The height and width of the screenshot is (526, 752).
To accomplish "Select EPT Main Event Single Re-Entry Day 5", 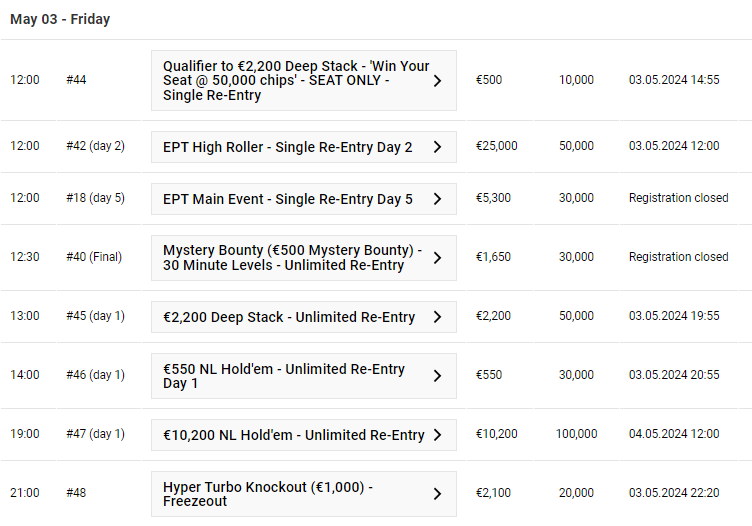I will point(304,199).
